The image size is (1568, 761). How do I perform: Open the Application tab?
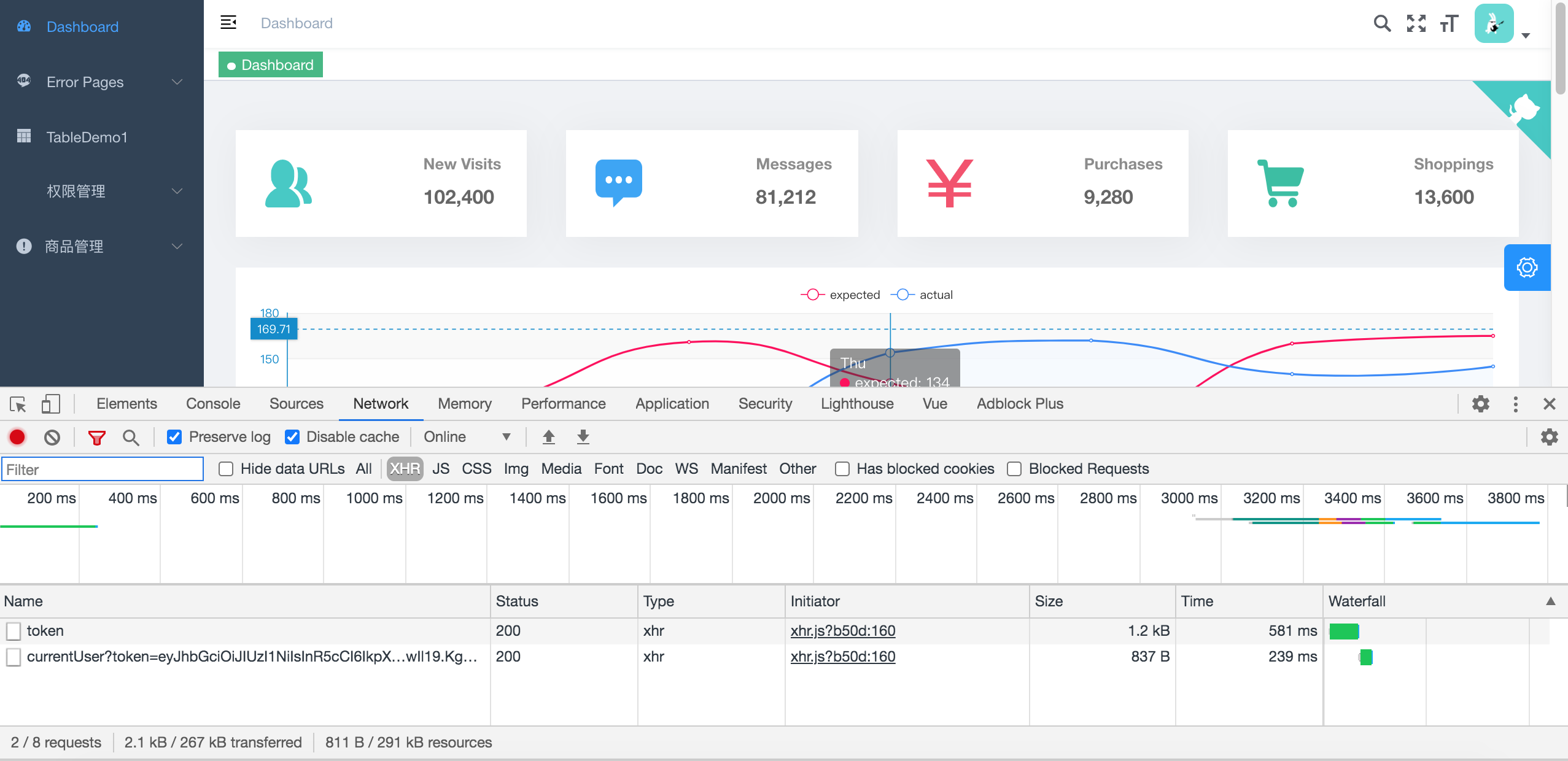pos(672,404)
